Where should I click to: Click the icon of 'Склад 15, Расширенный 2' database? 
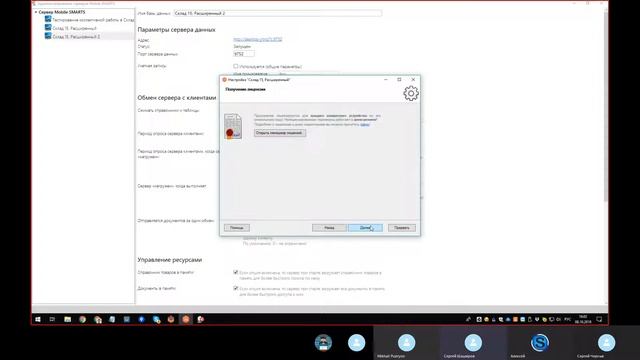[48, 36]
